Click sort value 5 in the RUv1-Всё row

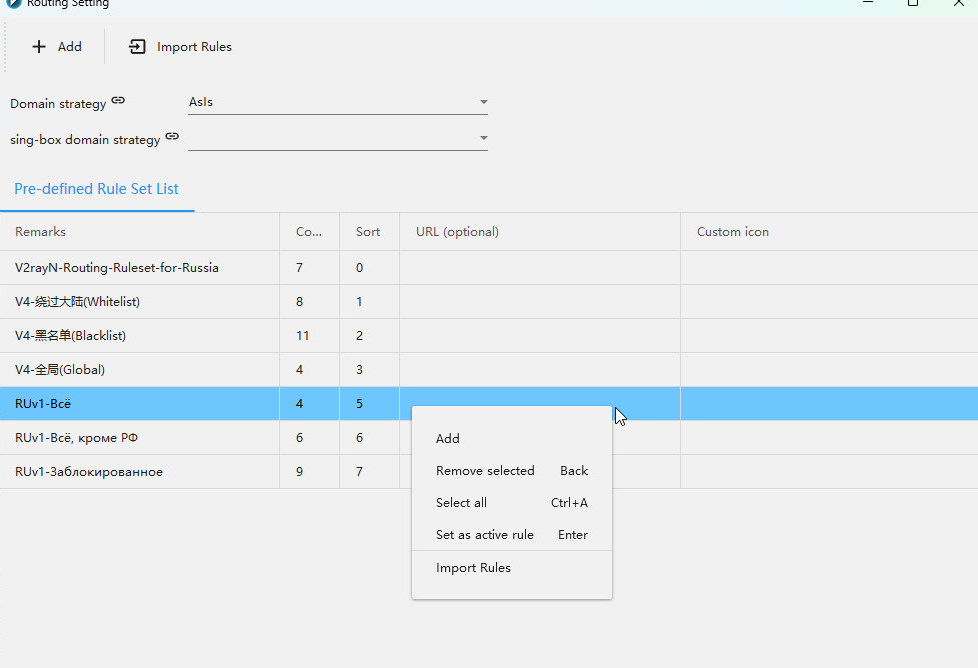point(369,404)
